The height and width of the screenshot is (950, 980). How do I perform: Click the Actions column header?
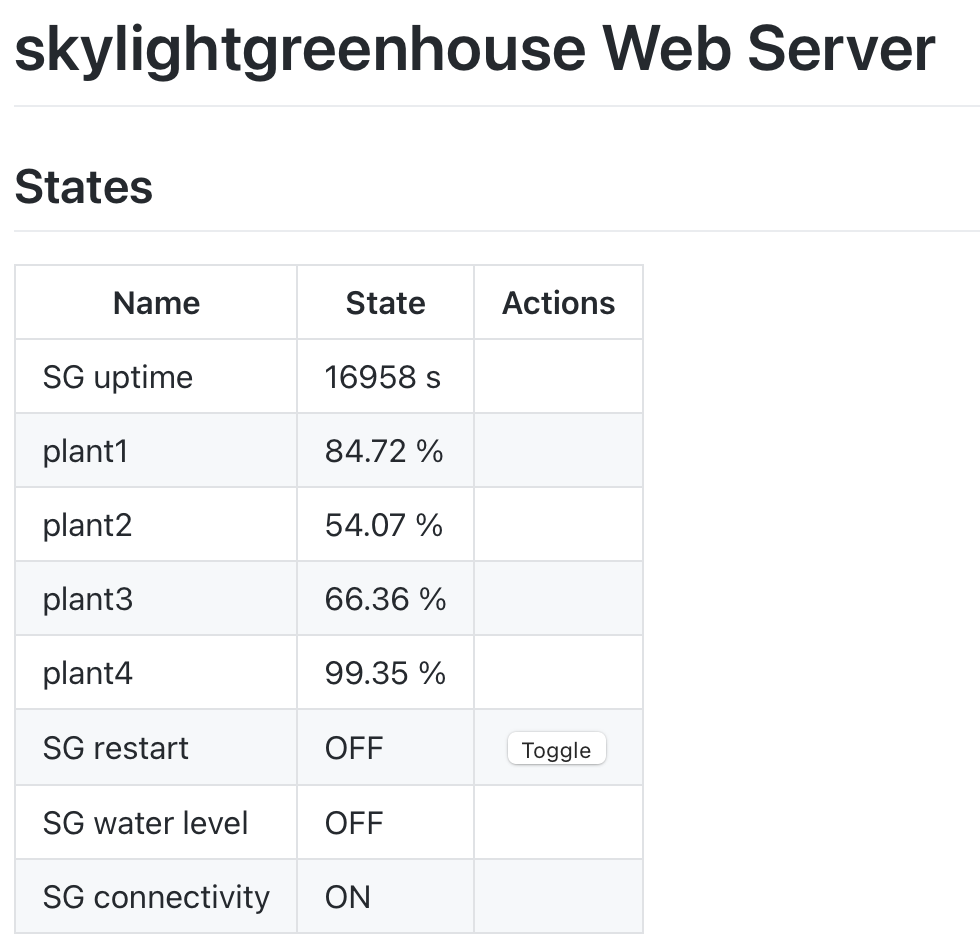tap(558, 302)
